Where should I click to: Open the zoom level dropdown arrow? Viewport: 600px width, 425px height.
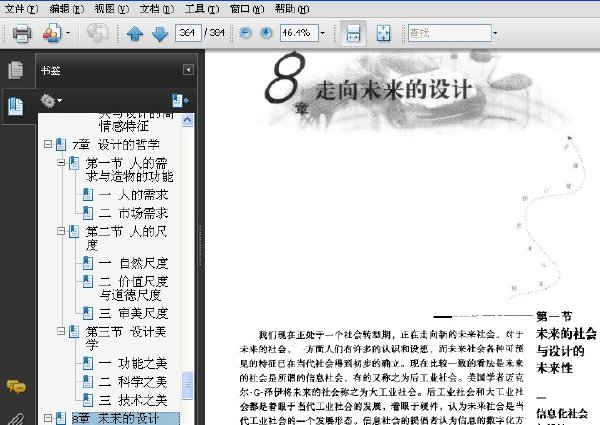click(x=323, y=33)
